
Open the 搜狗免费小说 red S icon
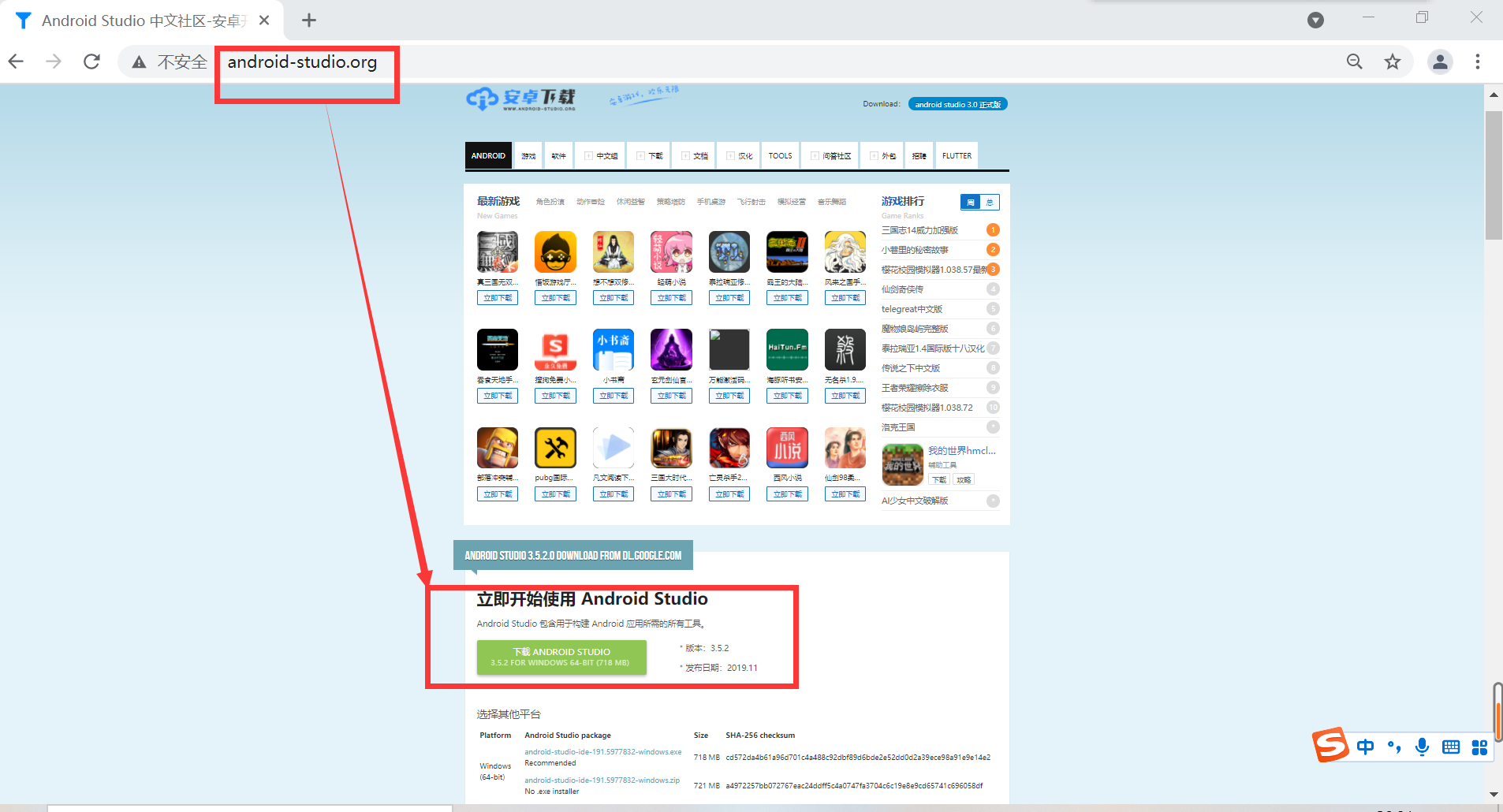(x=555, y=349)
